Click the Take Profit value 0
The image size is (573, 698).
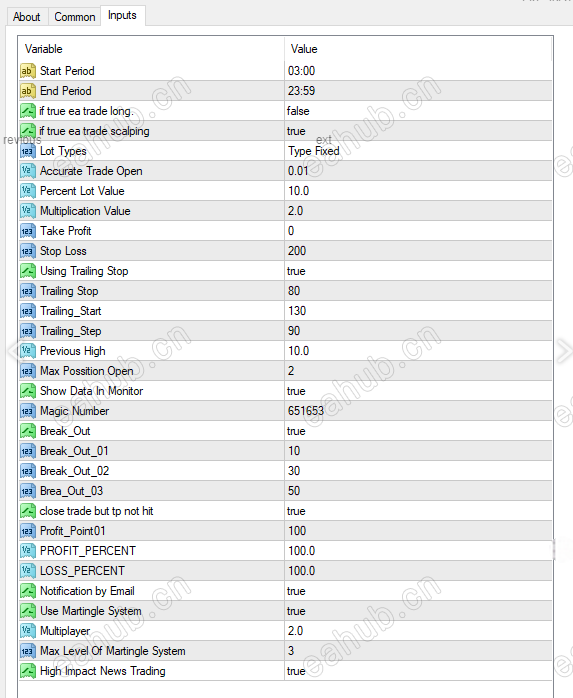point(291,231)
